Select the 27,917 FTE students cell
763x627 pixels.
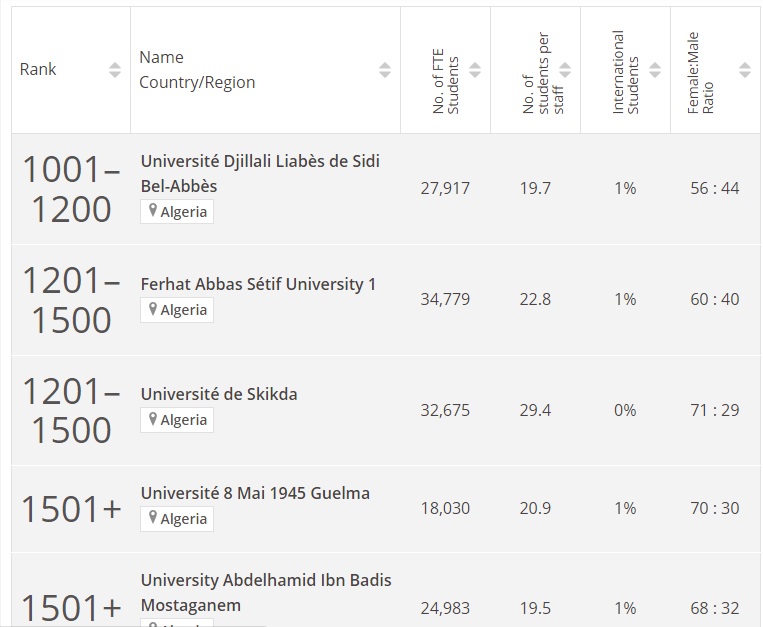coord(445,188)
